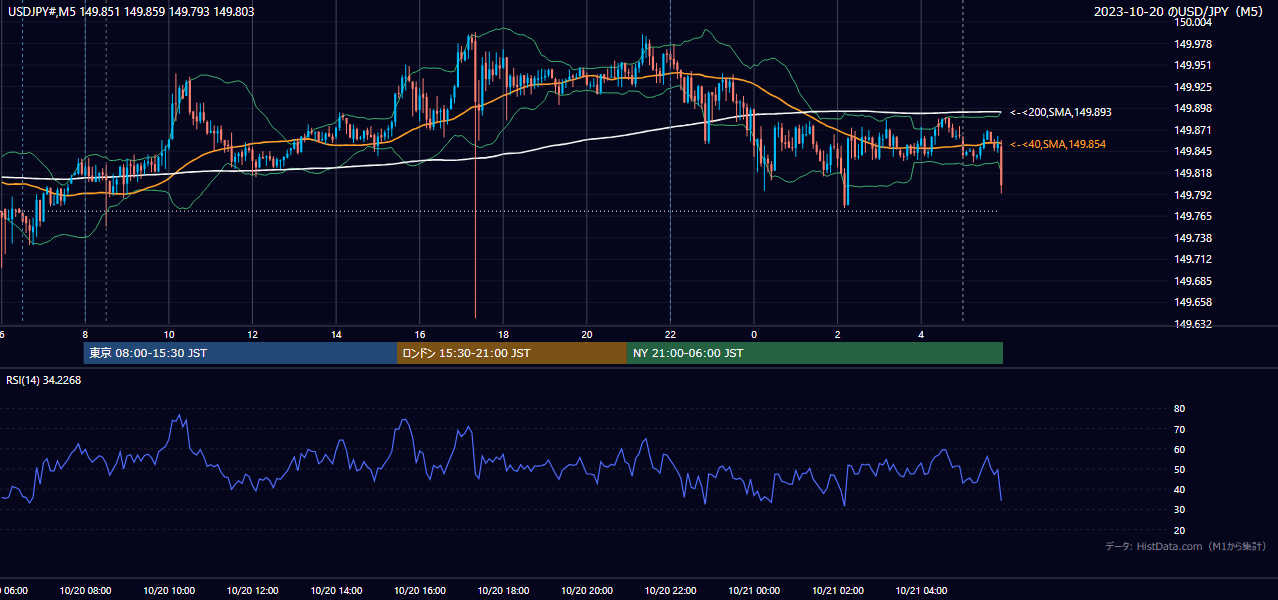The width and height of the screenshot is (1278, 600).
Task: Click hour tick 0 under the price chart
Action: point(754,335)
